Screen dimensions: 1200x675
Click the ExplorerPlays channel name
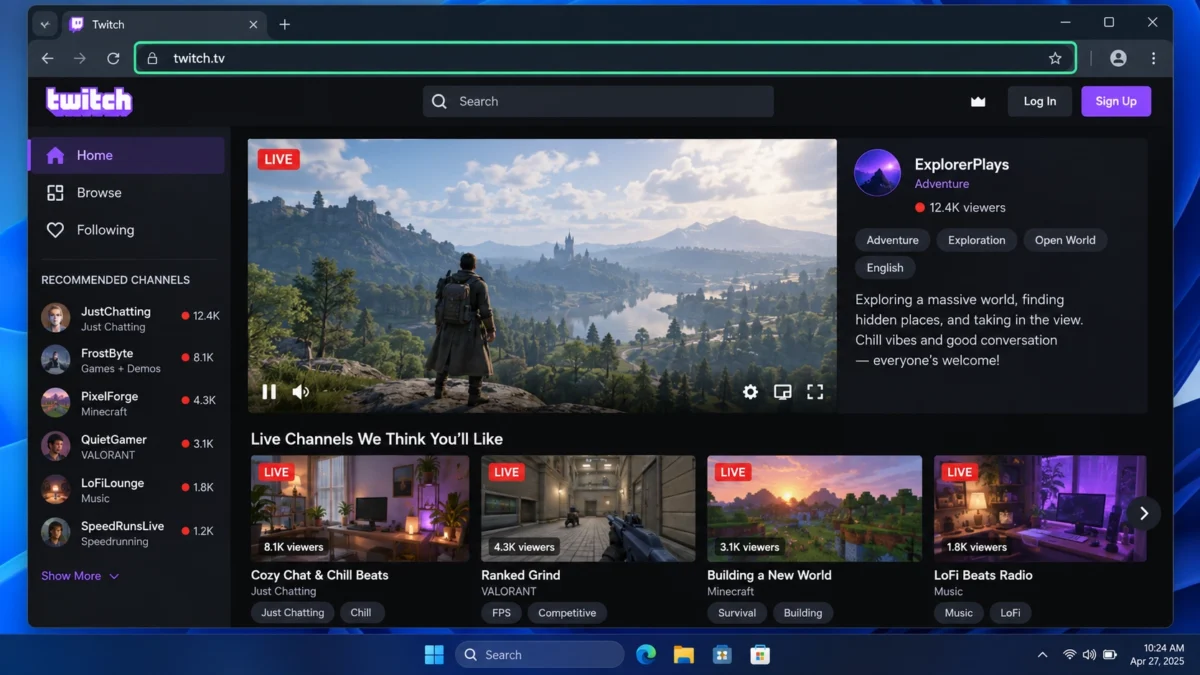[962, 164]
